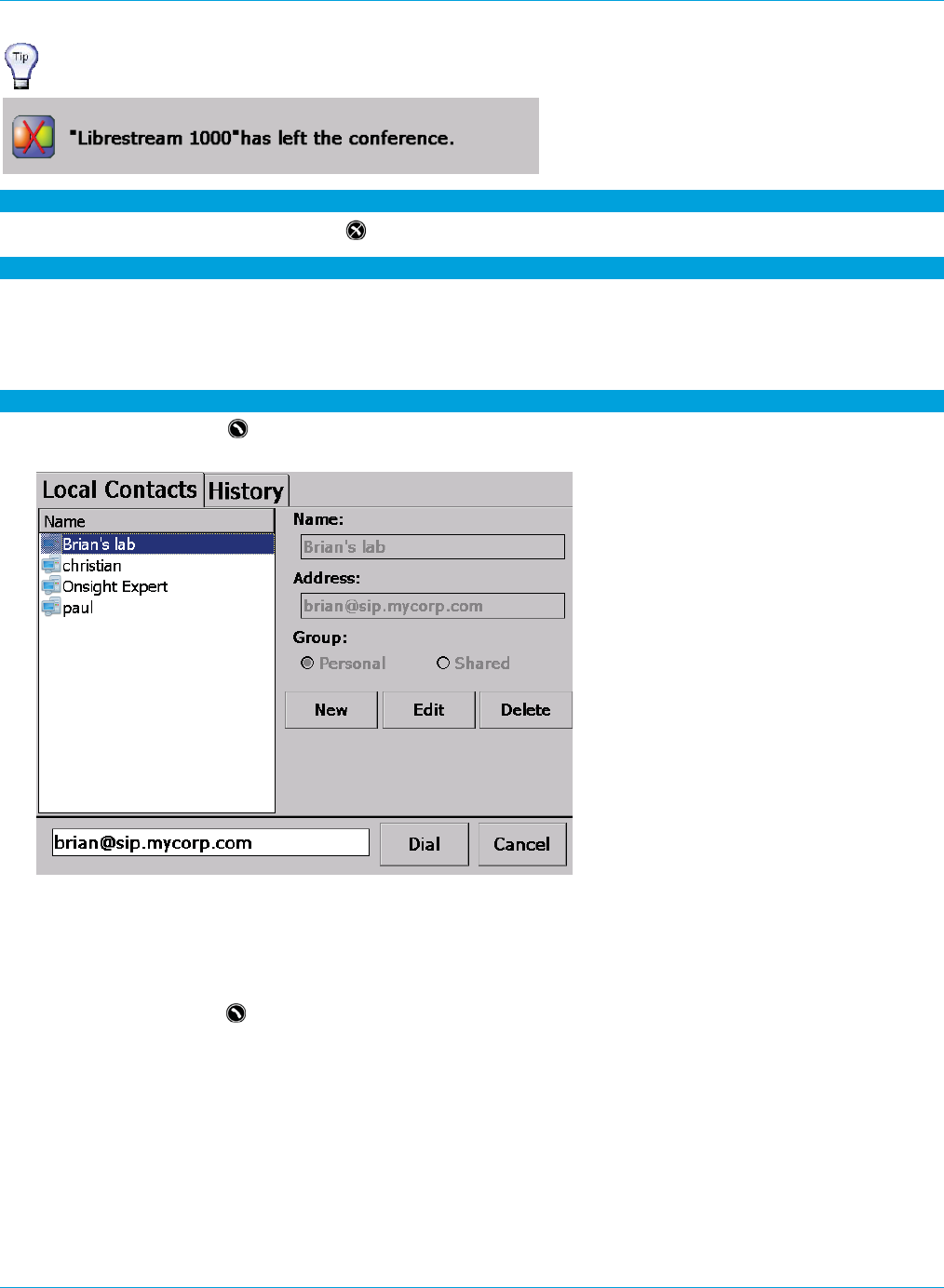
Task: Click the christian contact icon
Action: (x=51, y=566)
